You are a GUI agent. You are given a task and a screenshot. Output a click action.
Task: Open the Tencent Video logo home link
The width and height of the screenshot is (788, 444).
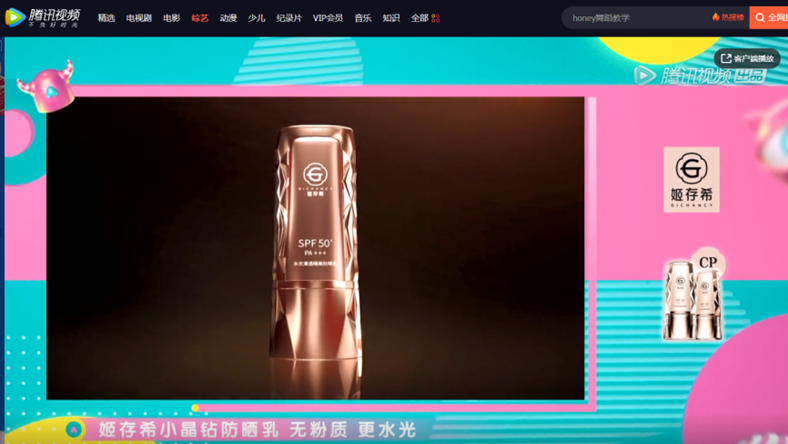coord(43,18)
